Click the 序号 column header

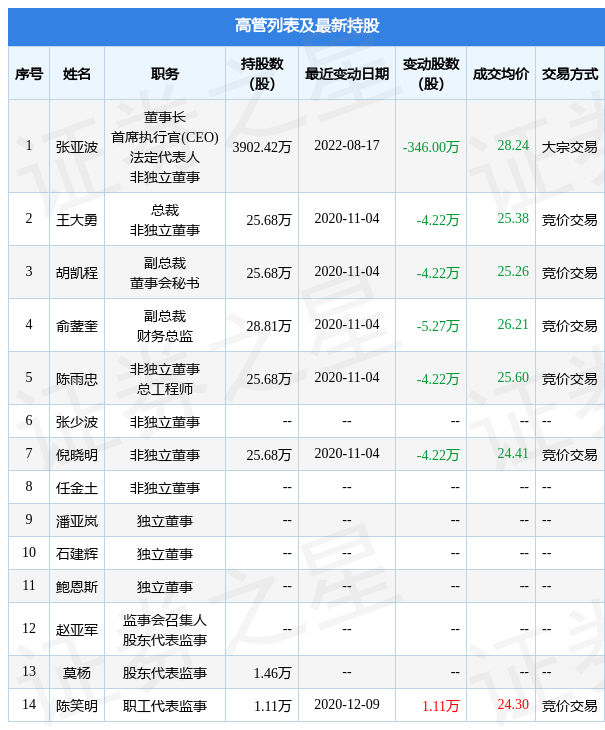(29, 74)
